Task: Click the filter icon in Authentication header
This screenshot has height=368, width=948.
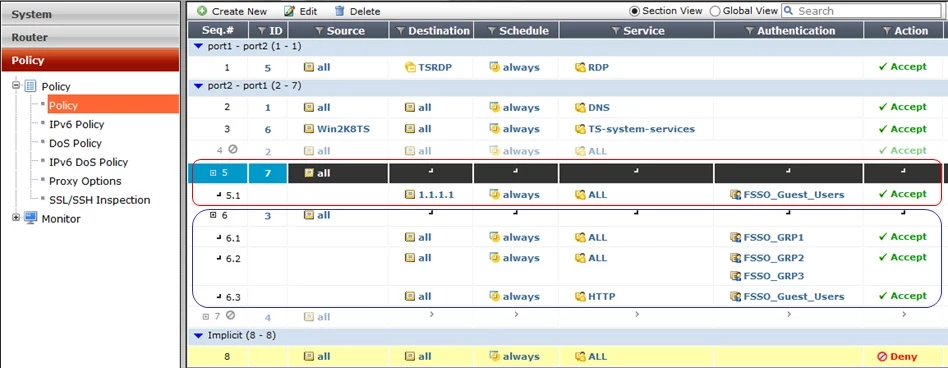Action: coord(750,31)
